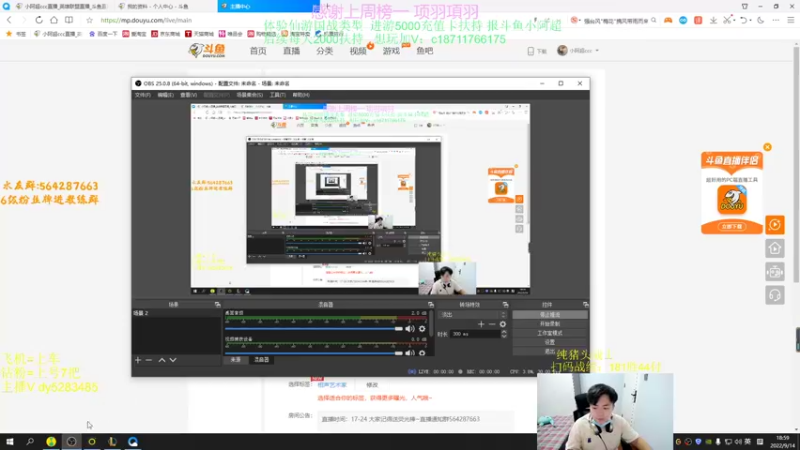
Task: Pop out the 混音器 dock panel
Action: pos(431,305)
